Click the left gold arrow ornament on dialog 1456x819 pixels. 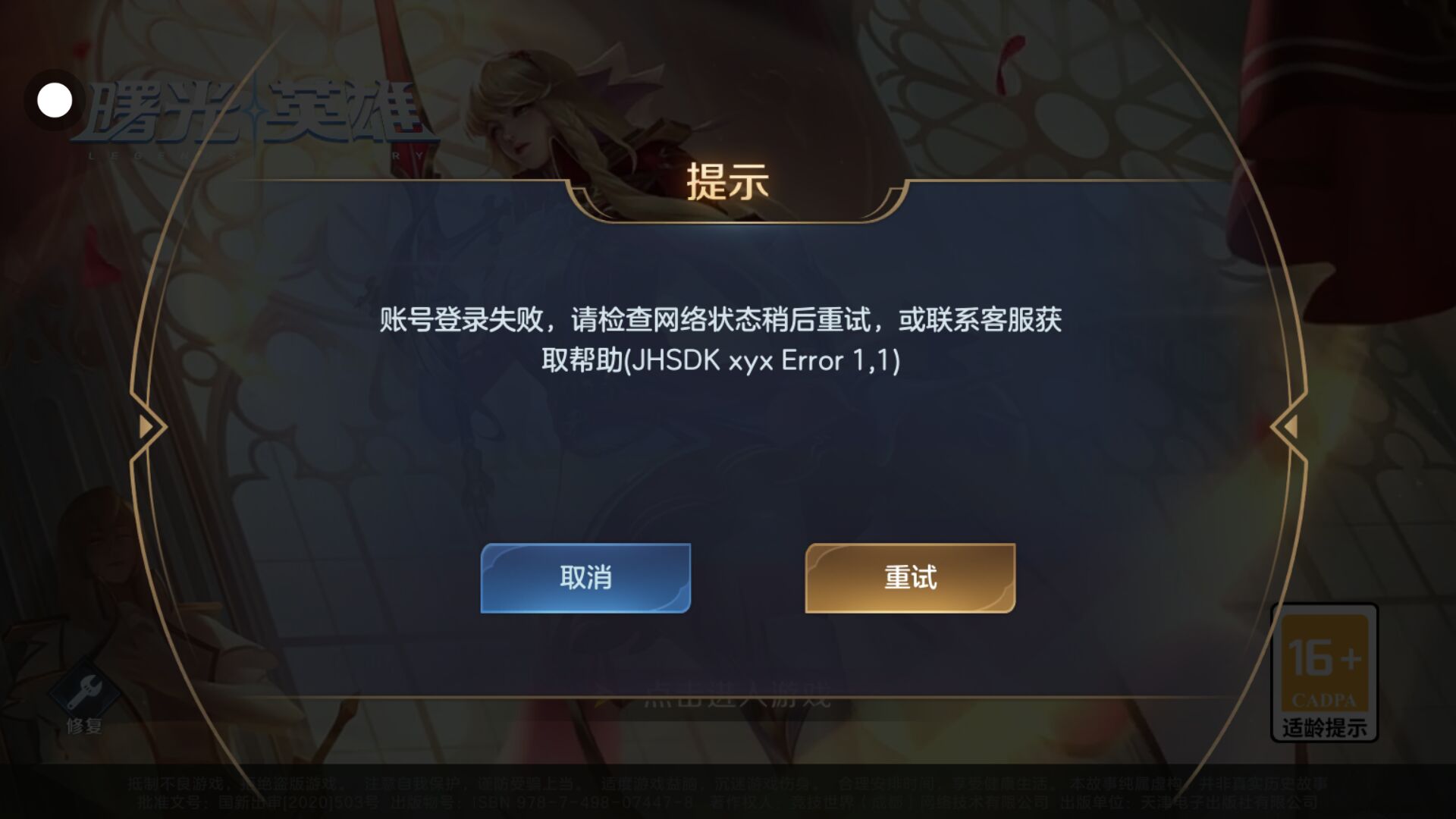tap(149, 427)
